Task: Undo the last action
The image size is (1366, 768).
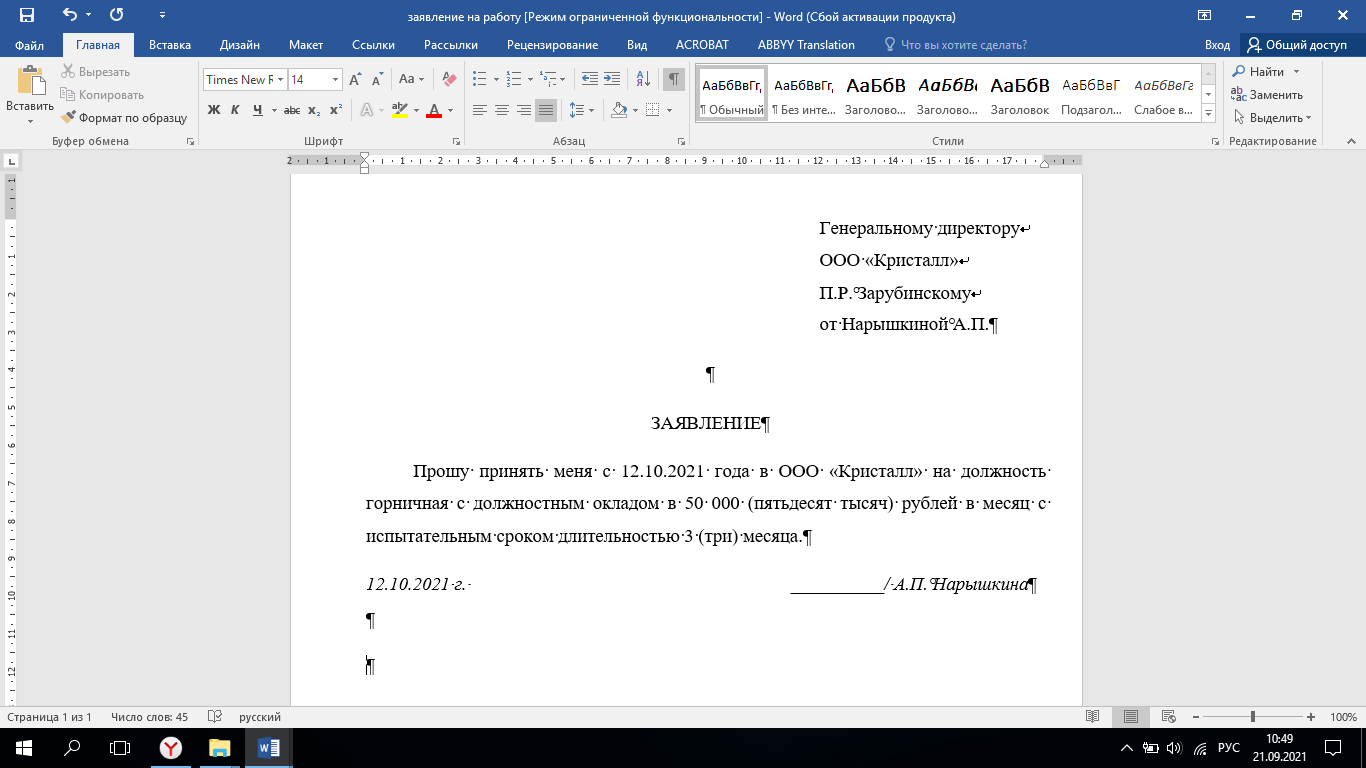Action: click(69, 15)
